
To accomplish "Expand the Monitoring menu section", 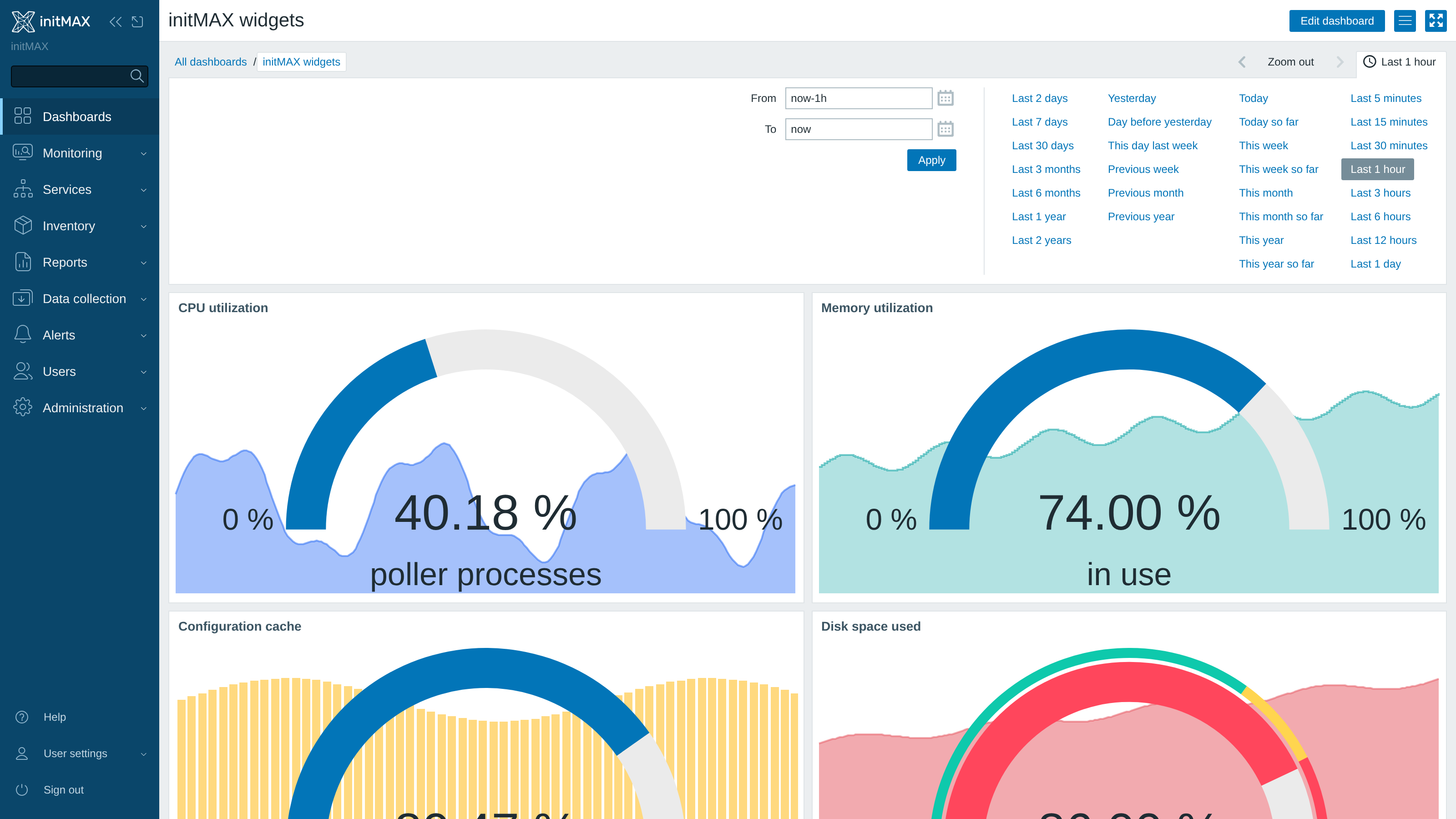I will click(80, 153).
